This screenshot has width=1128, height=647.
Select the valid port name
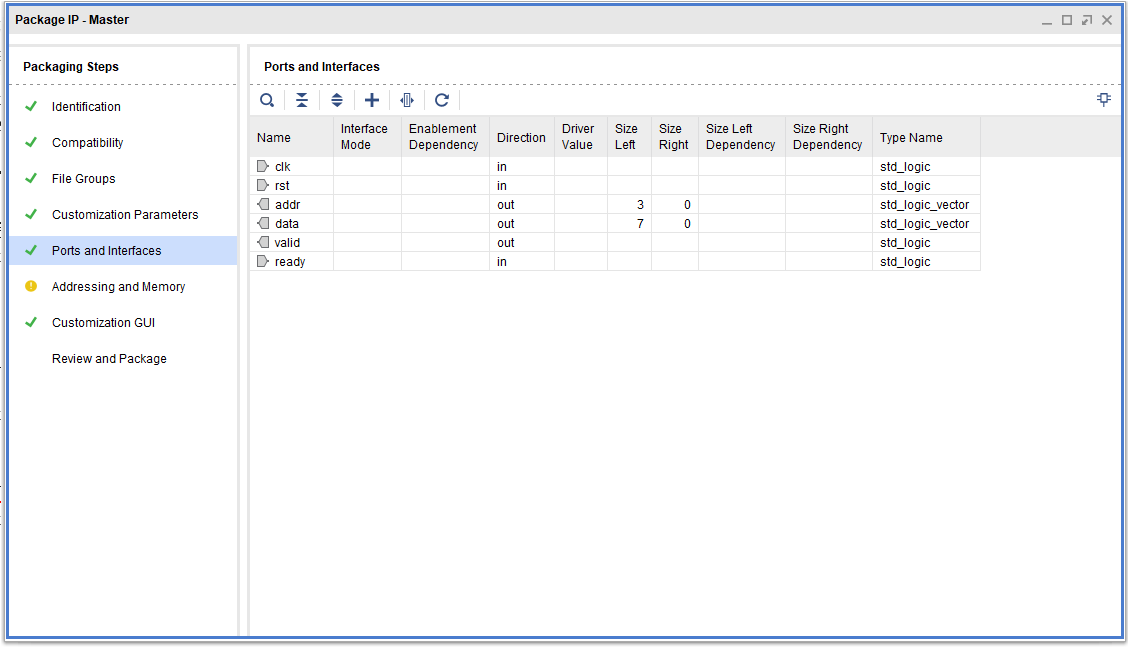[x=287, y=243]
